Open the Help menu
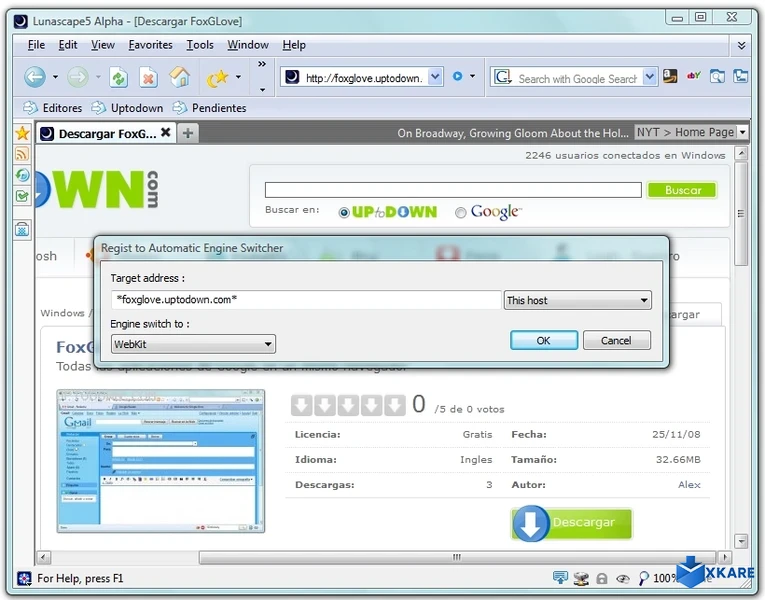 point(294,45)
